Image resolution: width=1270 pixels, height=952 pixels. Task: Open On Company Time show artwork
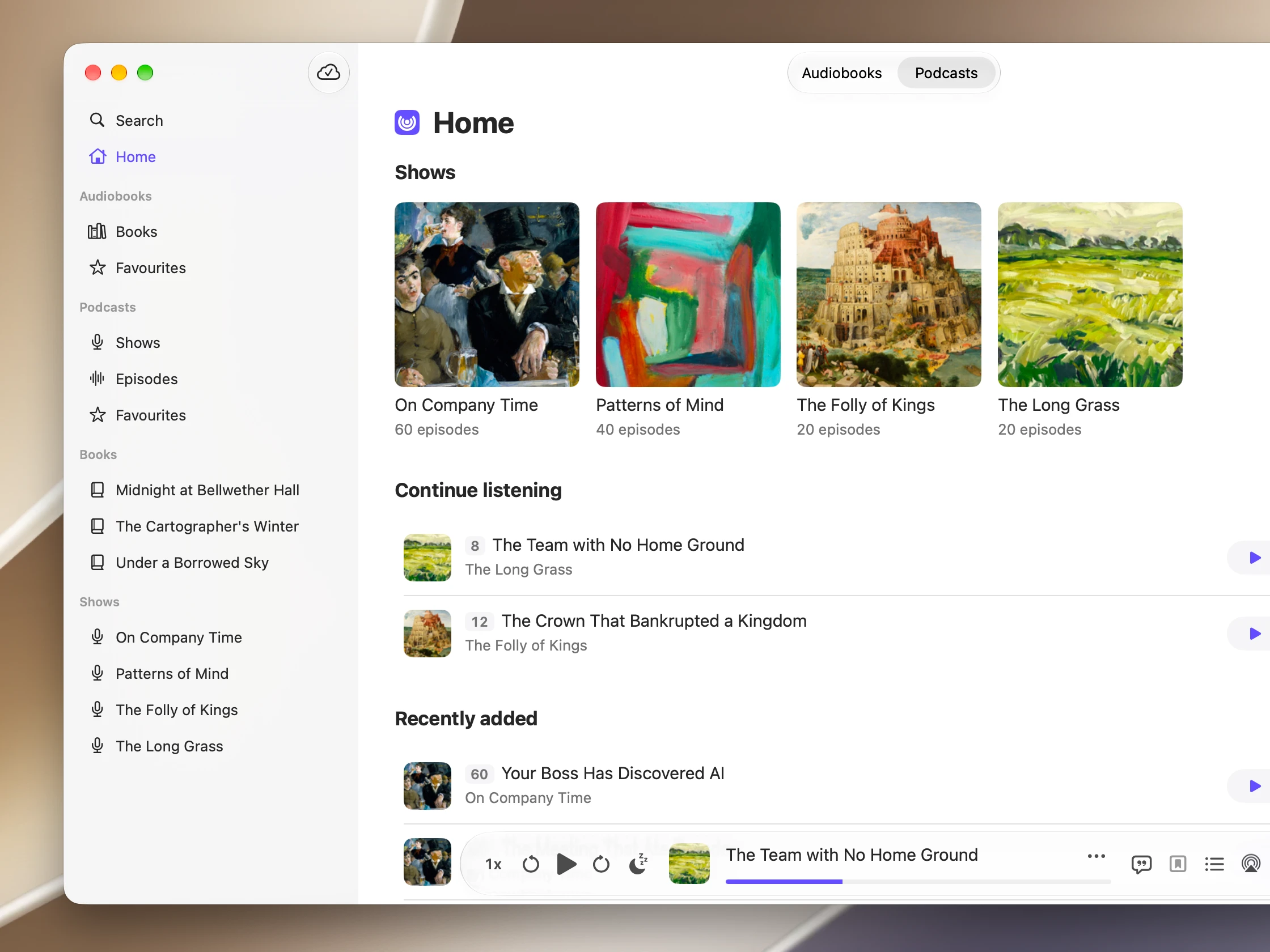[x=487, y=294]
